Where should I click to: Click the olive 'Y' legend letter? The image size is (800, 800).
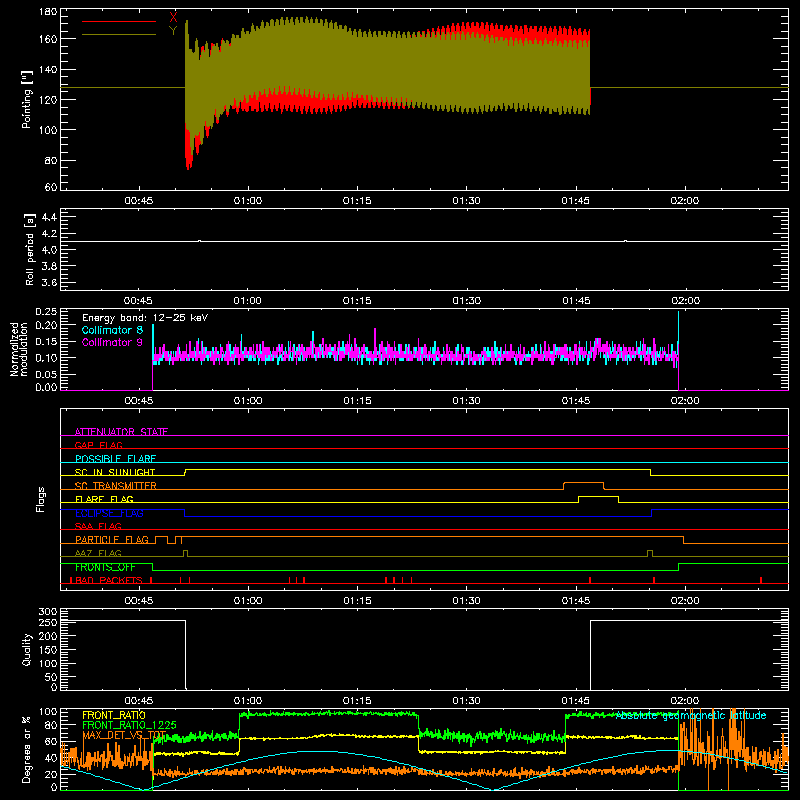tap(173, 31)
